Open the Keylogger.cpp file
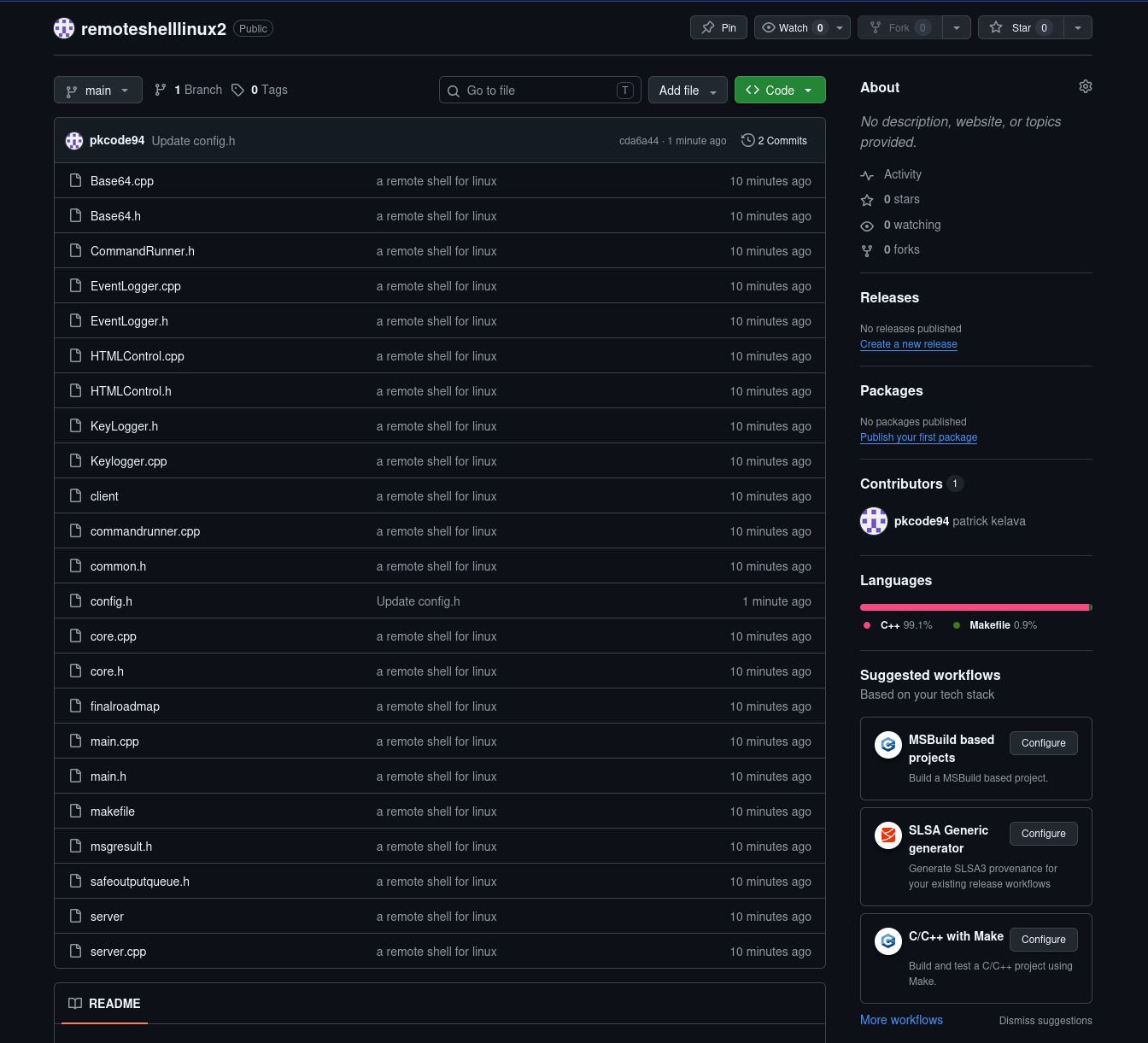Viewport: 1148px width, 1043px height. point(129,461)
